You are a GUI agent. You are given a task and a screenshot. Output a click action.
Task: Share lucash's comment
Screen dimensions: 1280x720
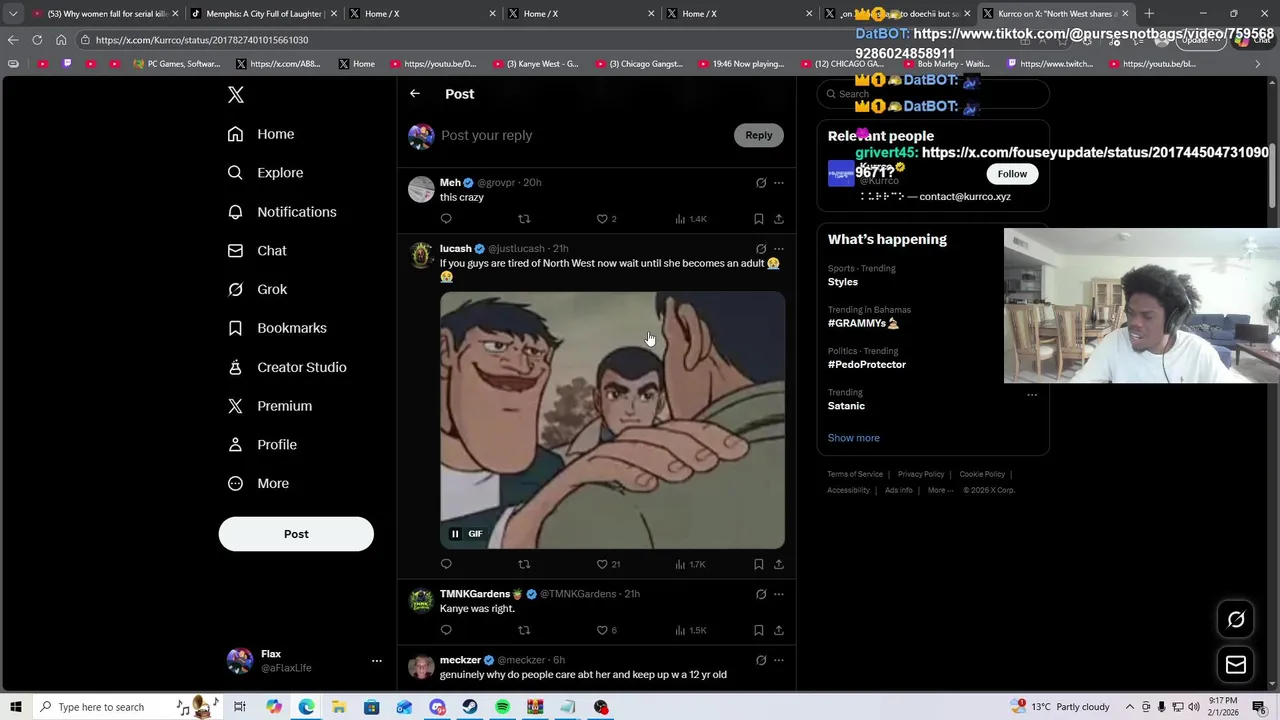(x=779, y=564)
